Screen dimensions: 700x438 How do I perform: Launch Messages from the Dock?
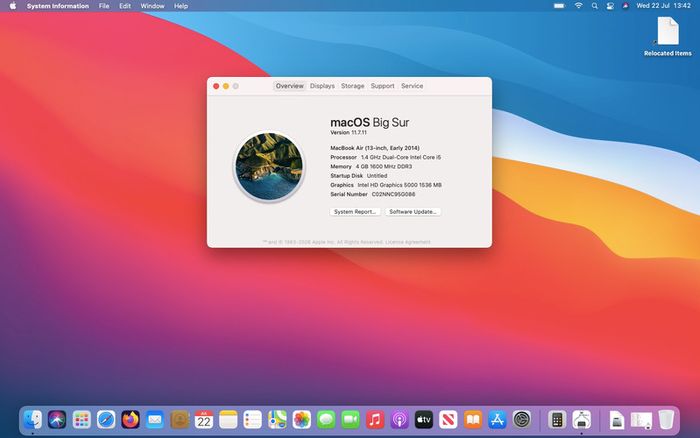pyautogui.click(x=326, y=420)
